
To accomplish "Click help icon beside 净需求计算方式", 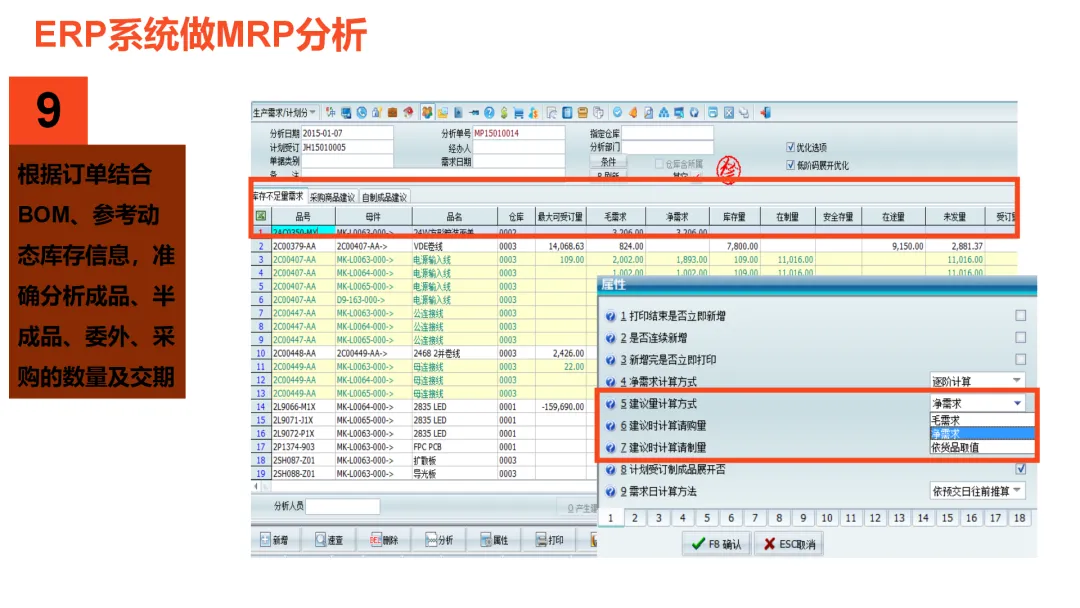I will pos(610,382).
